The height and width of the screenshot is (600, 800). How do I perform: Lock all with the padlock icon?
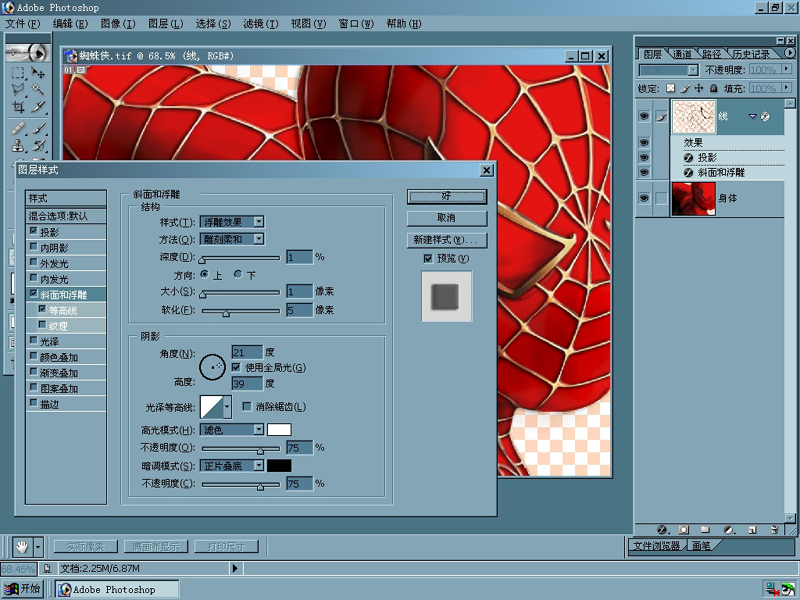click(714, 88)
